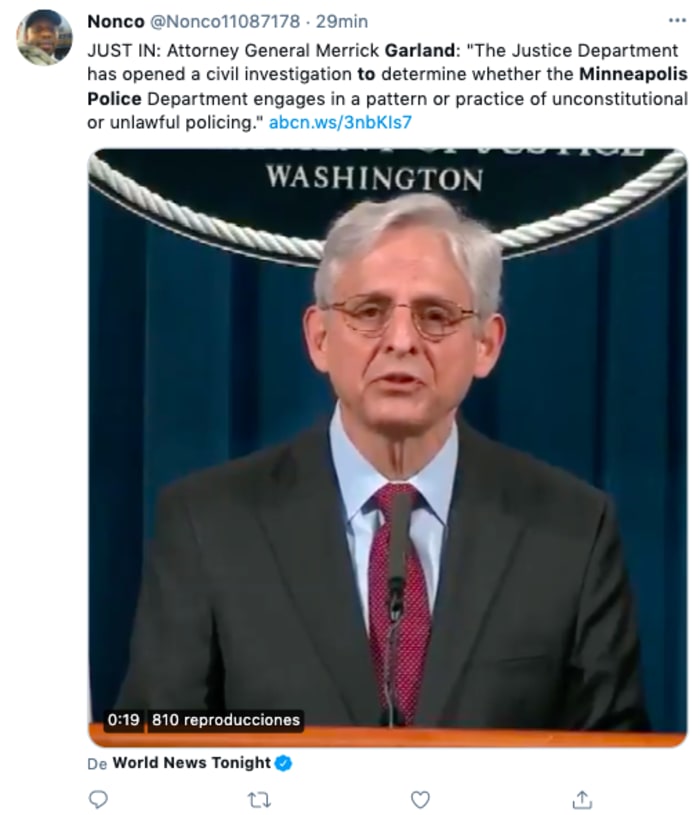This screenshot has width=700, height=815.
Task: Open the three-dot more options menu
Action: coord(677,21)
